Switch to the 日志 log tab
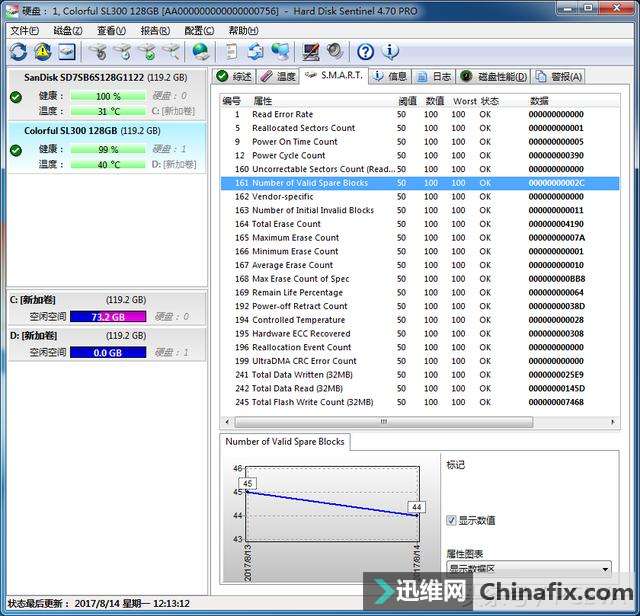The height and width of the screenshot is (616, 640). 433,76
